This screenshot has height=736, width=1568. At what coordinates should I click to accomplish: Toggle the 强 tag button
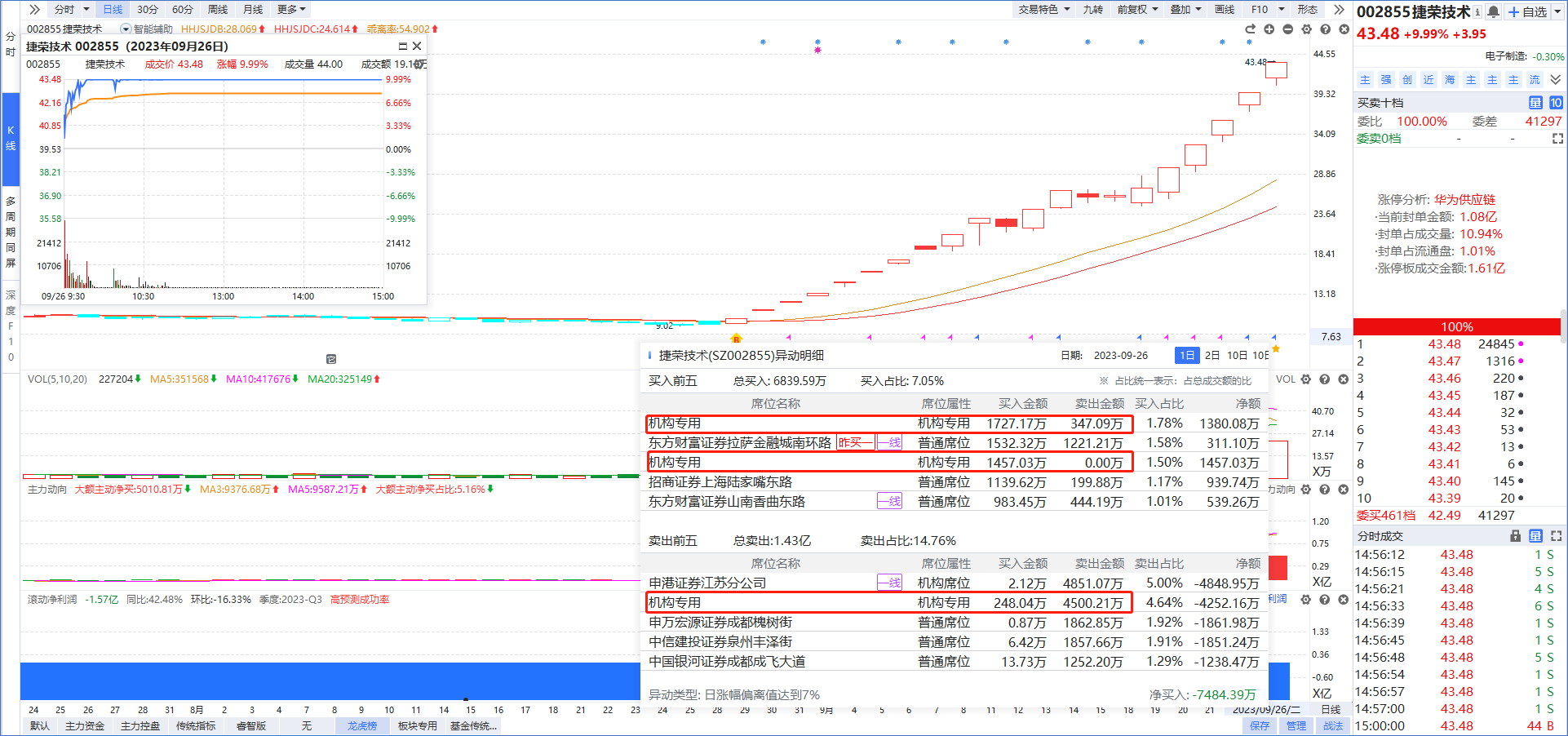click(1386, 80)
